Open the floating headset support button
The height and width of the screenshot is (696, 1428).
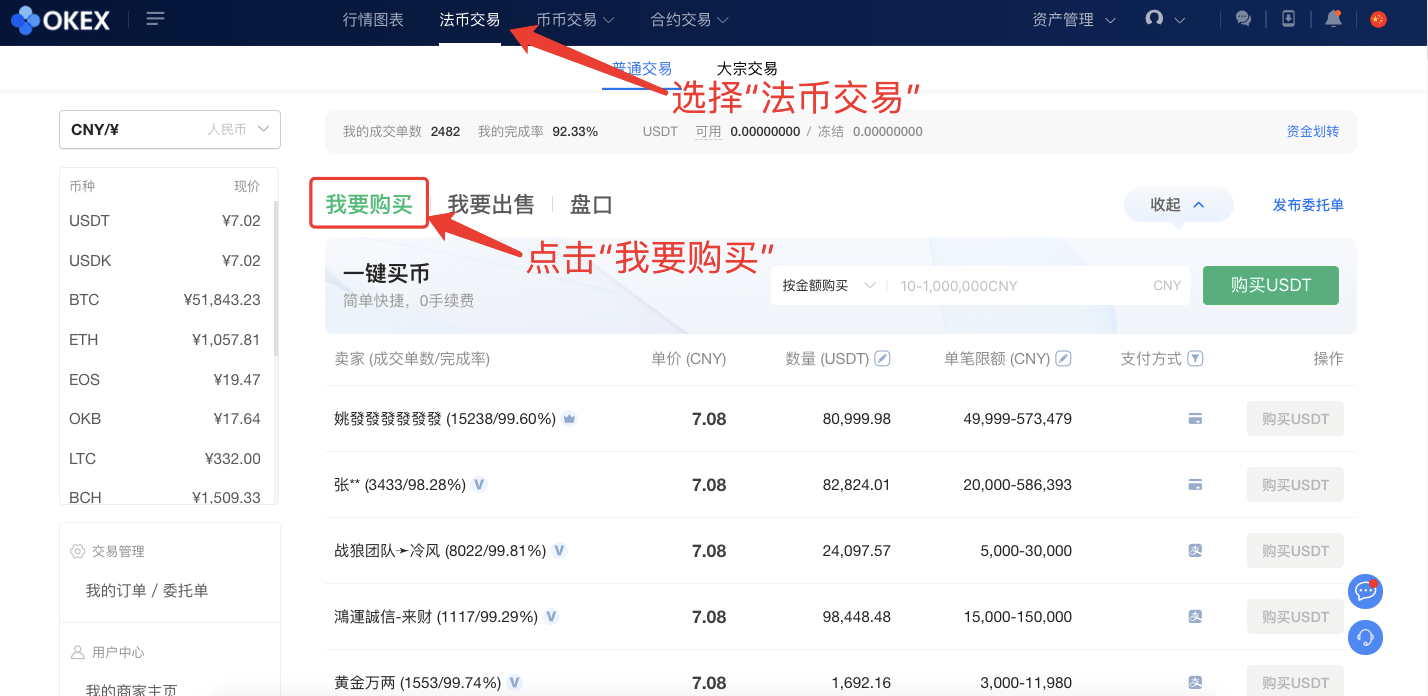[1365, 638]
